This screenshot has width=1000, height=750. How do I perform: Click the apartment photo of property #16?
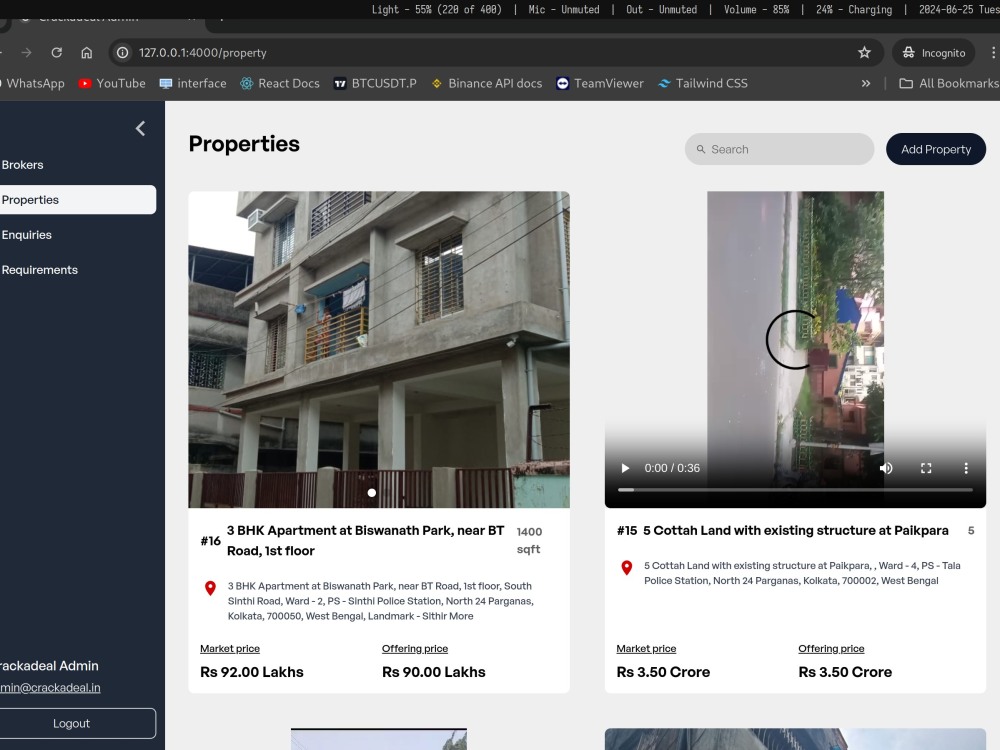pos(379,349)
